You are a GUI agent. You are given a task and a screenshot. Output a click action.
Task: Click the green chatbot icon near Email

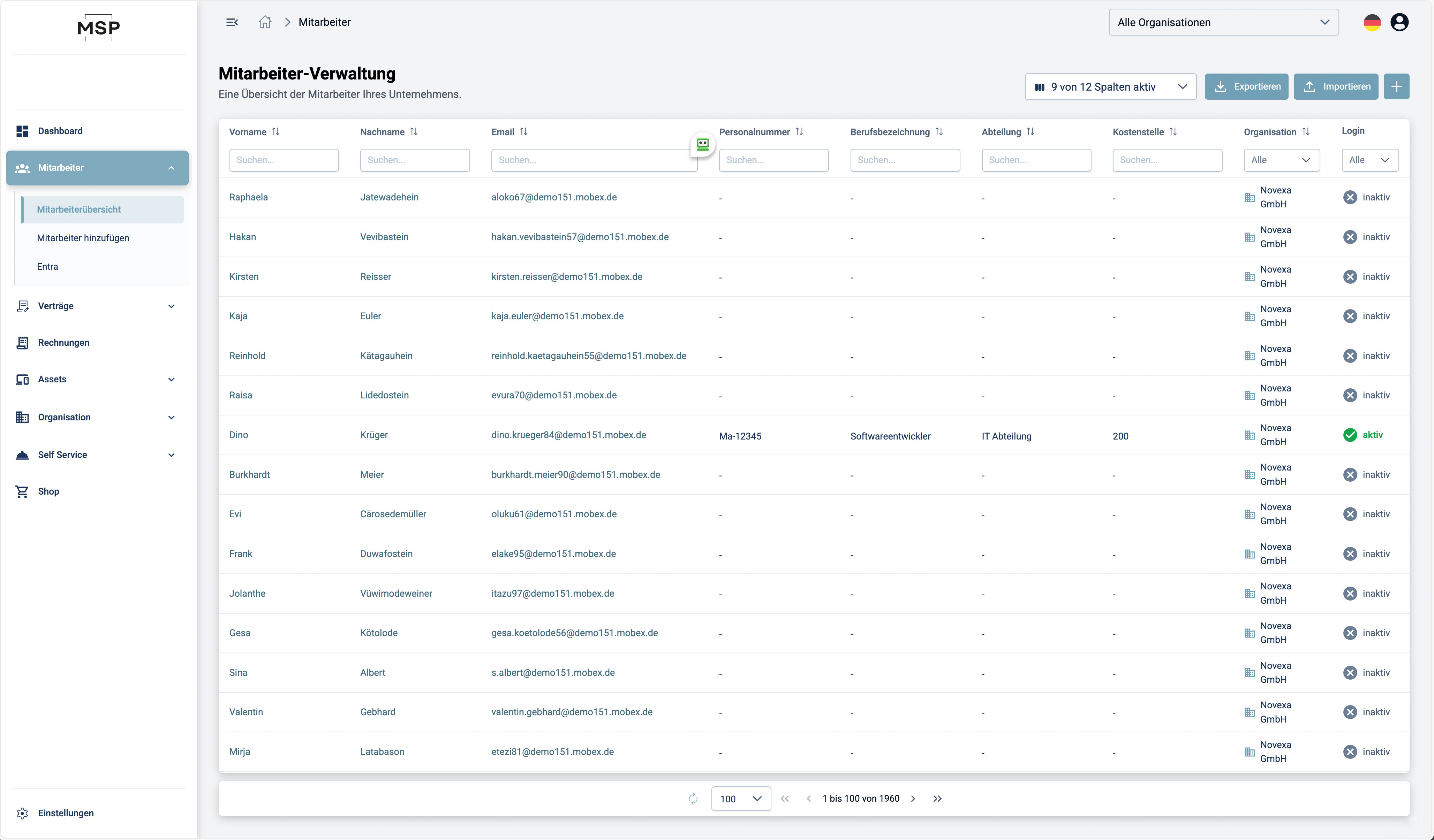pos(702,144)
